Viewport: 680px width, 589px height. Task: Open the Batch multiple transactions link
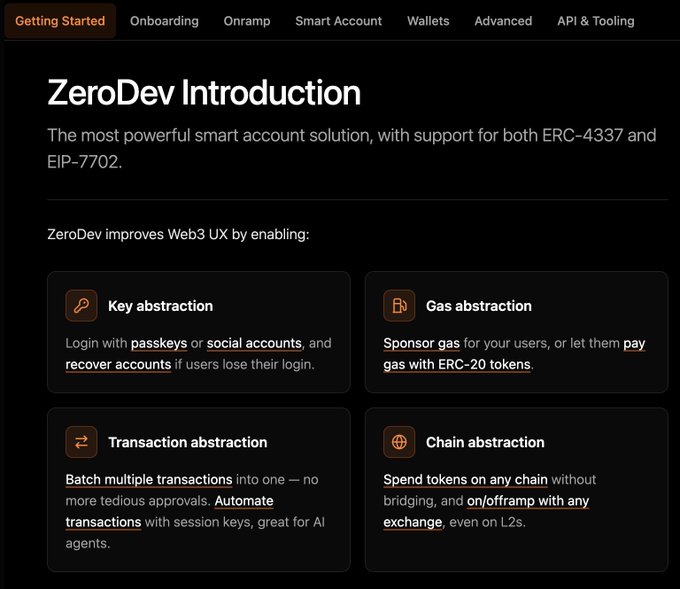(149, 479)
